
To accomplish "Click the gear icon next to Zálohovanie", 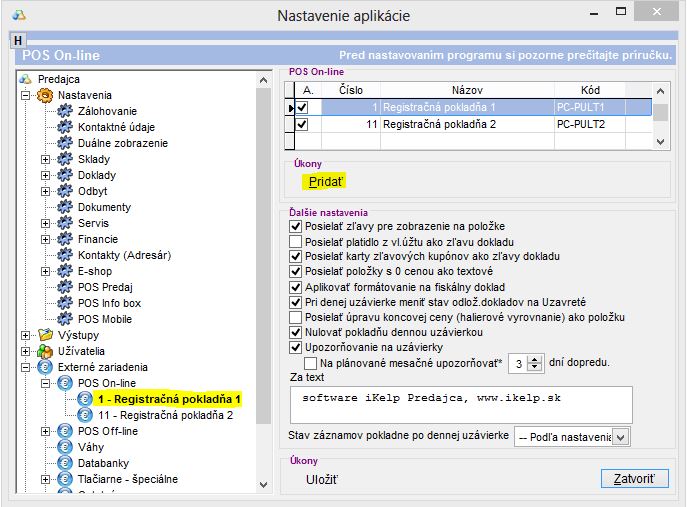I will click(x=65, y=111).
